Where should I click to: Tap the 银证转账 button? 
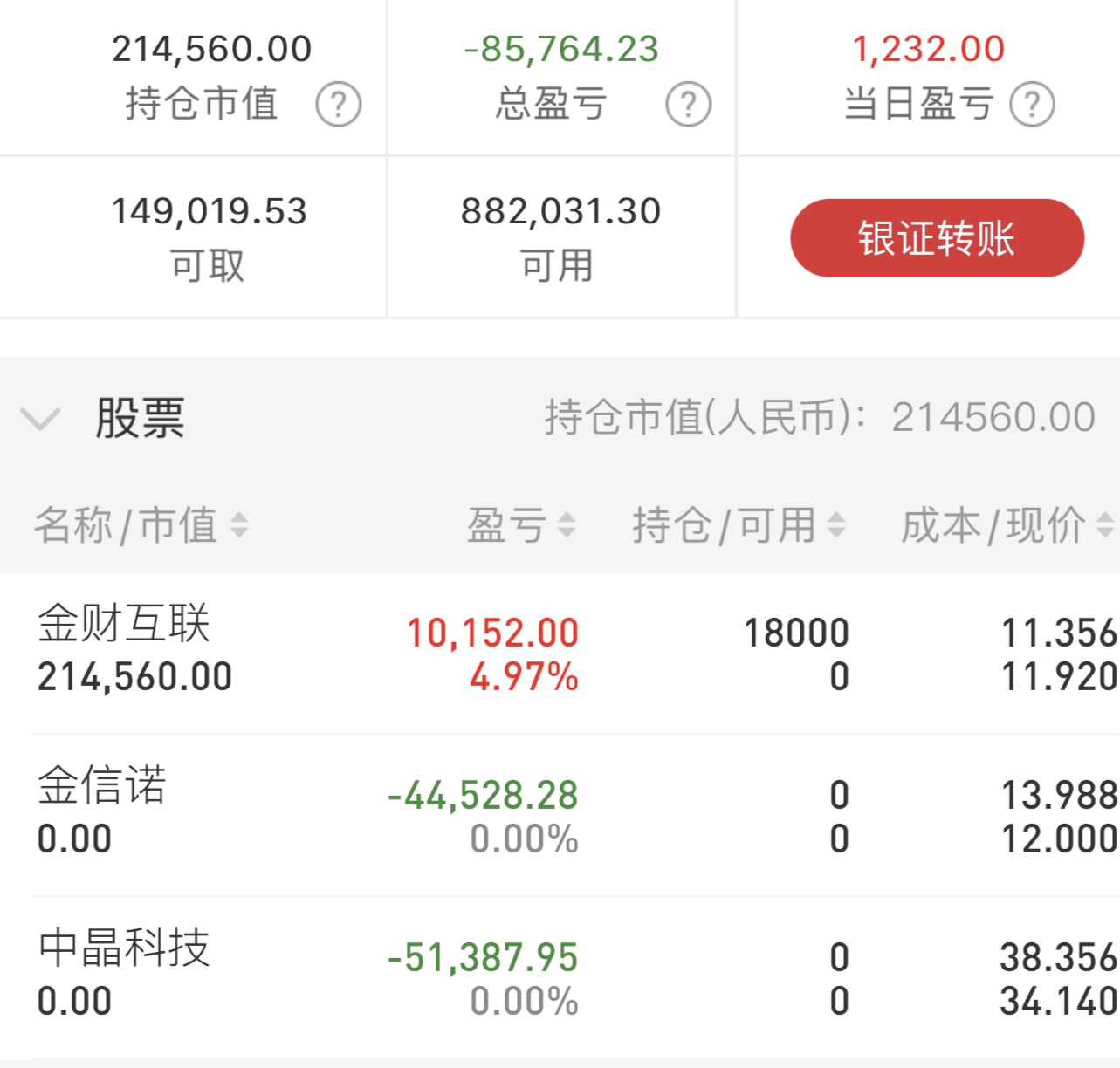tap(937, 238)
